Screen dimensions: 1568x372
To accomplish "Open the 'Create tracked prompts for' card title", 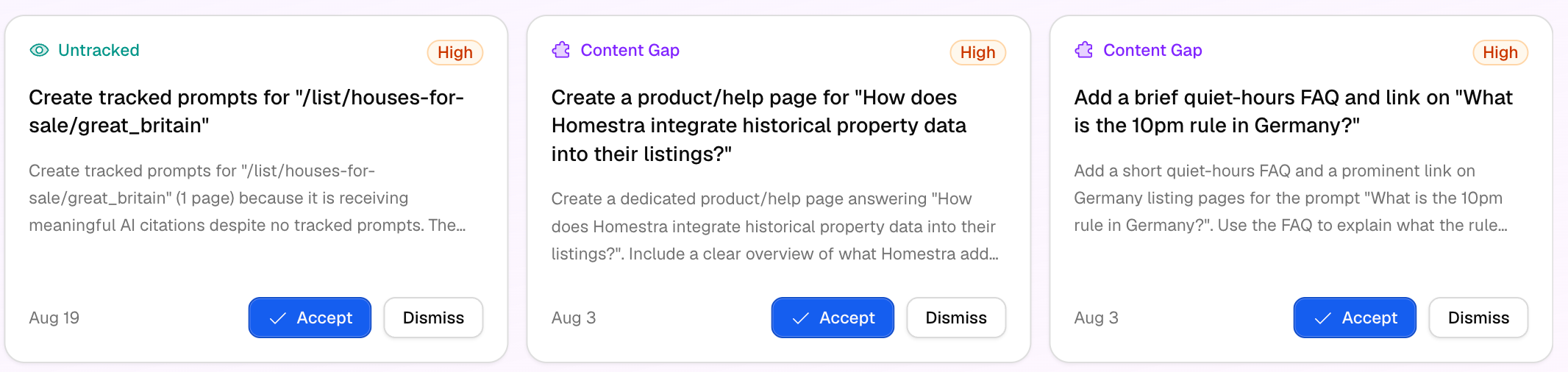I will point(246,111).
